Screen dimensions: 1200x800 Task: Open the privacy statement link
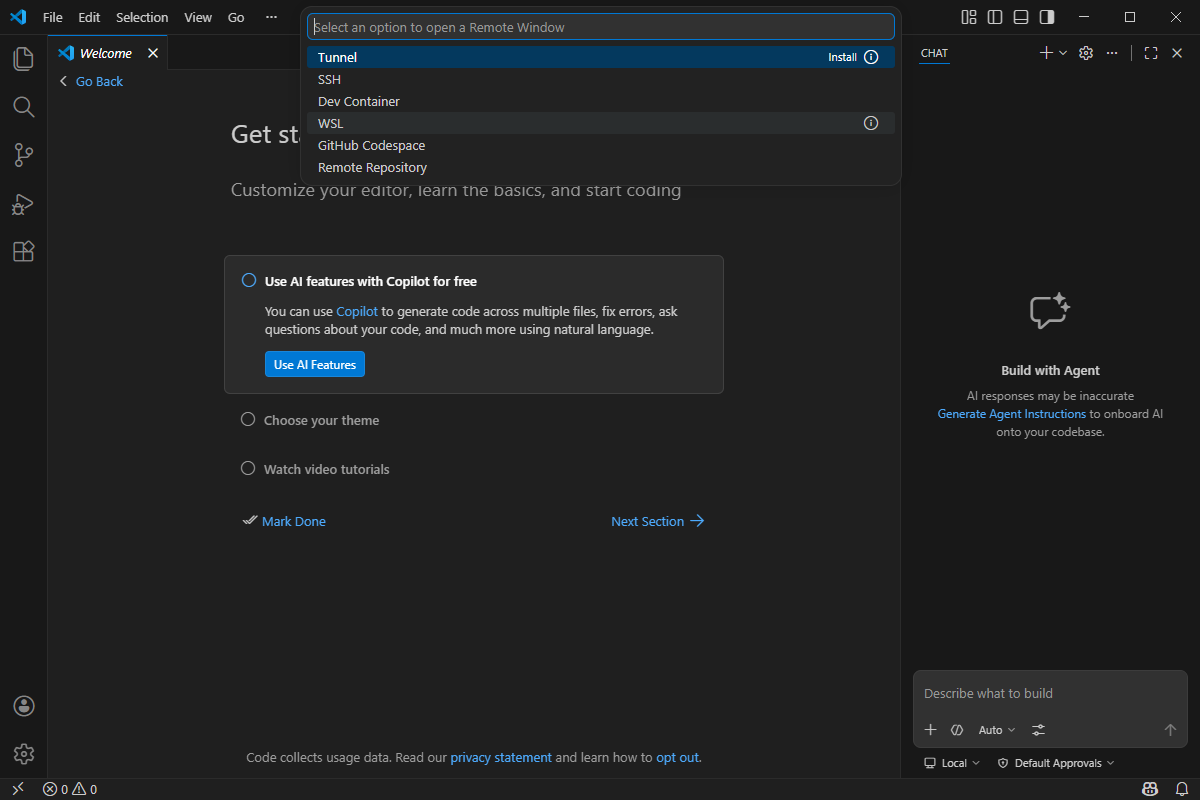point(500,757)
